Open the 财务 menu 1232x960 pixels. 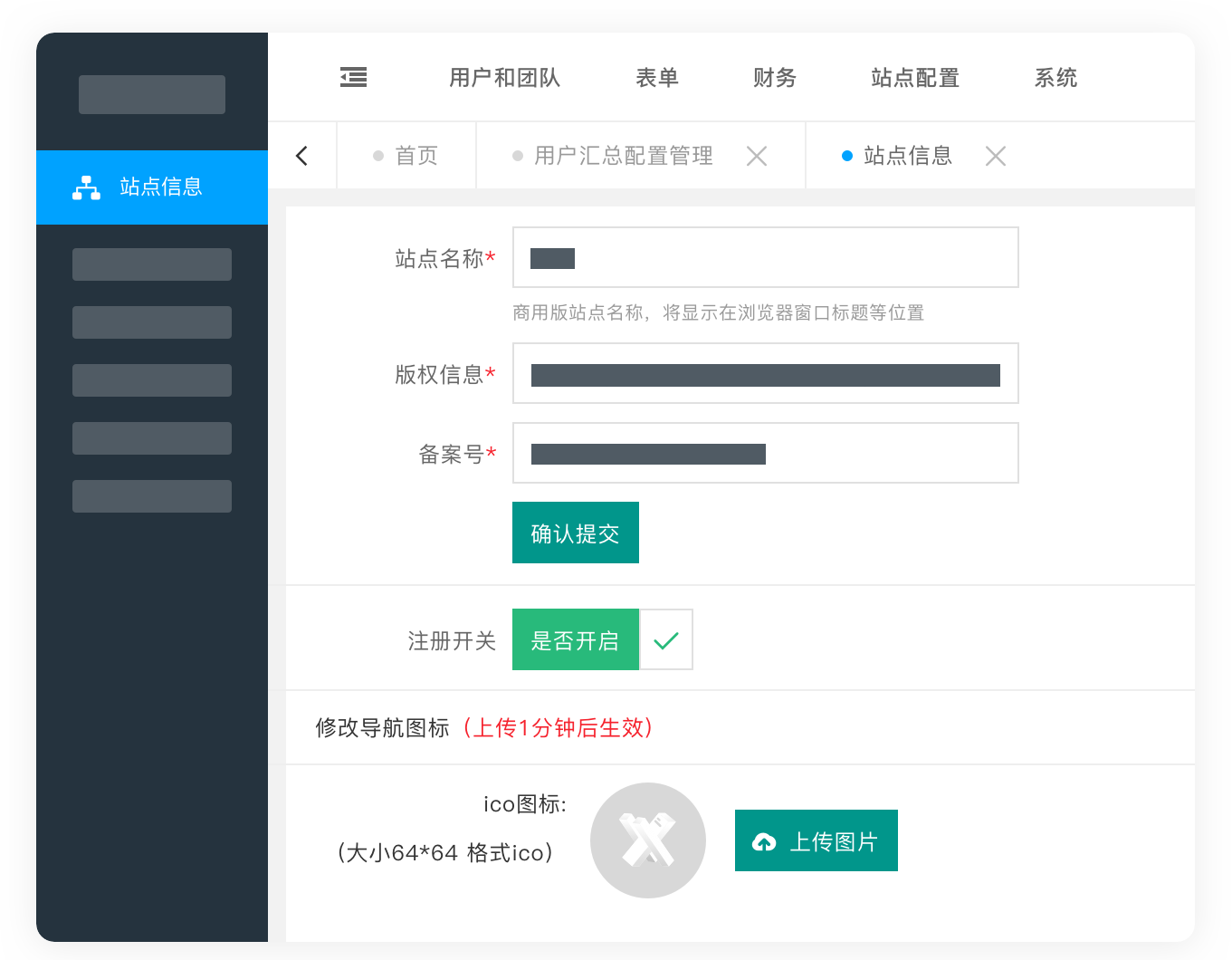(x=774, y=78)
